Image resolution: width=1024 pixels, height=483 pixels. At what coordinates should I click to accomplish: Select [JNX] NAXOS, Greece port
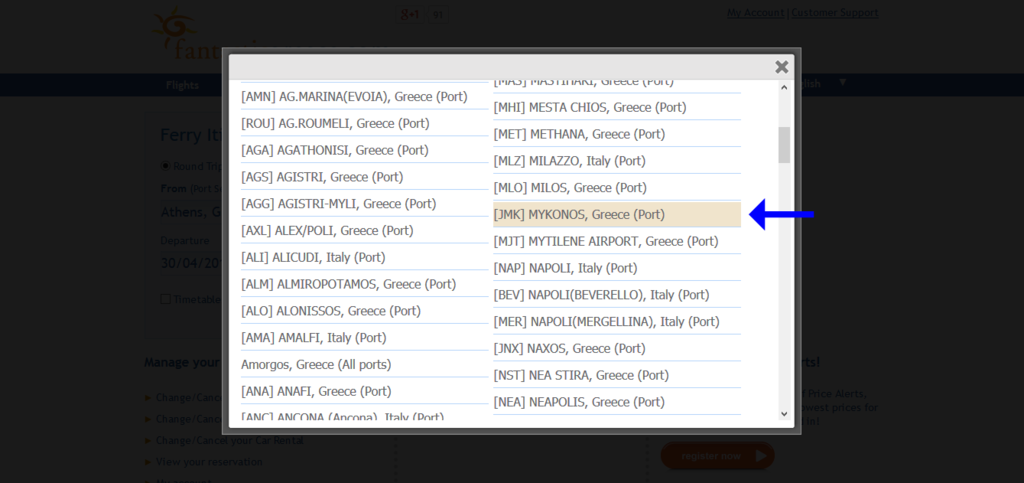617,348
